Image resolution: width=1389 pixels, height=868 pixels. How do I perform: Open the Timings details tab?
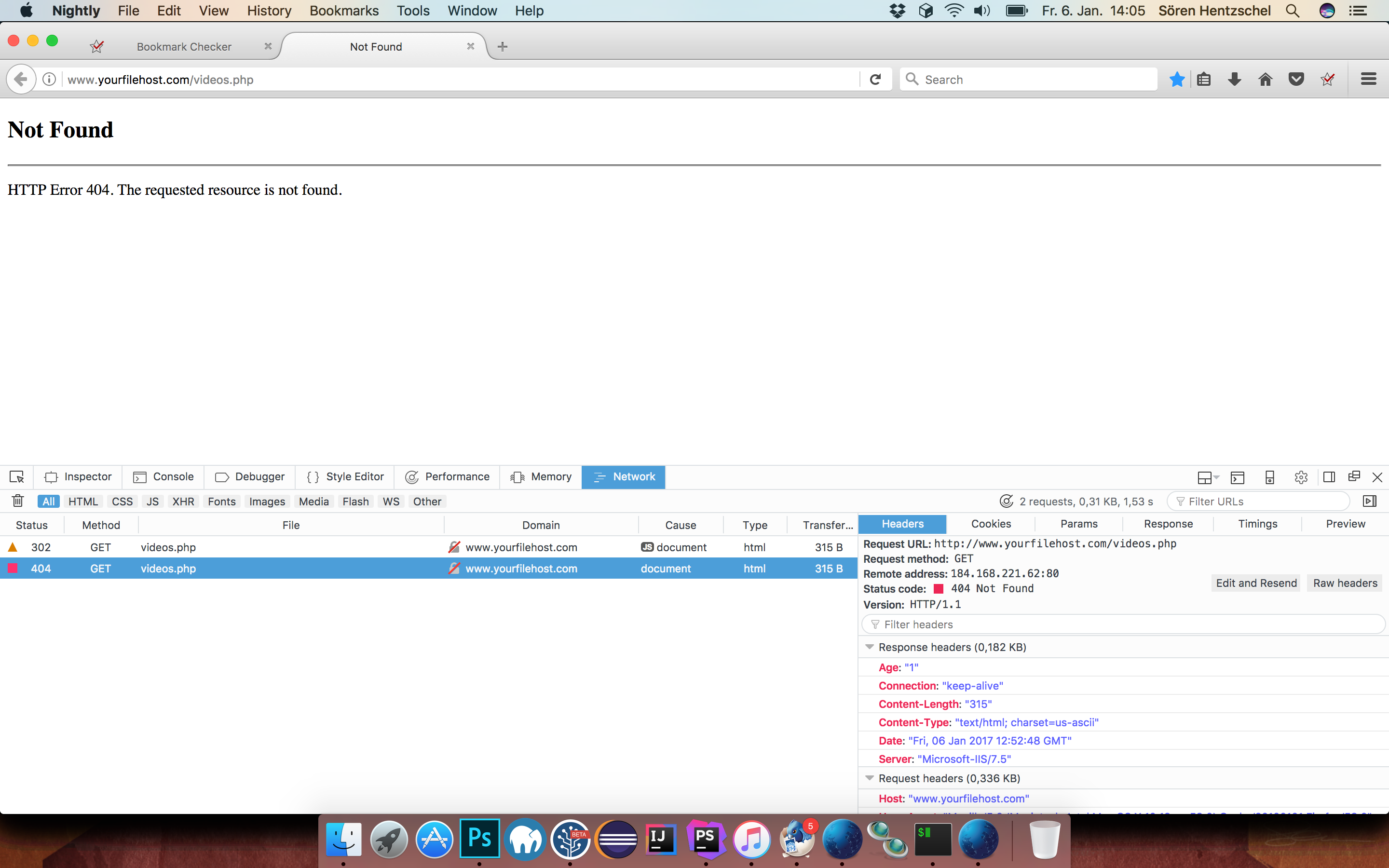coord(1257,524)
